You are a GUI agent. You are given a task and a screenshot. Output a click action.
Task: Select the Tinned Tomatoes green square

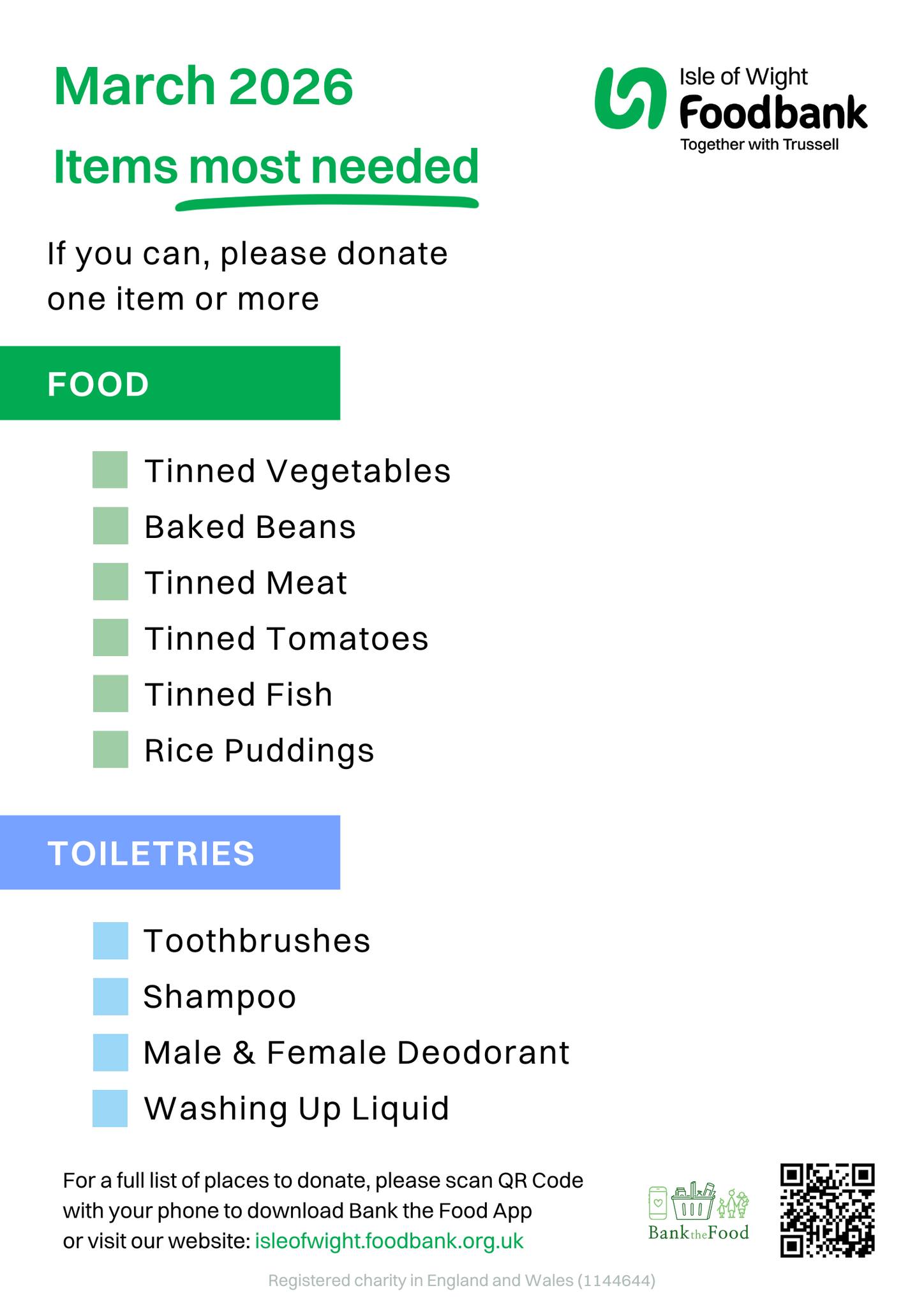click(x=110, y=638)
